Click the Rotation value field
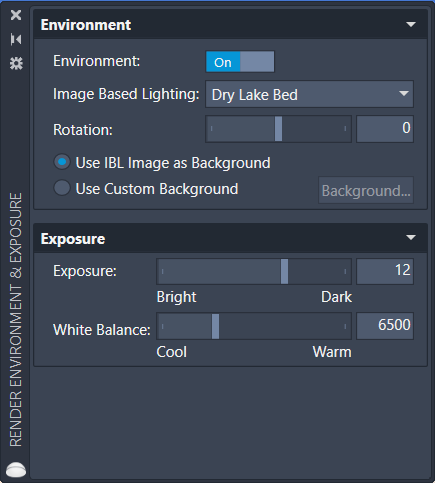The image size is (435, 483). tap(385, 129)
